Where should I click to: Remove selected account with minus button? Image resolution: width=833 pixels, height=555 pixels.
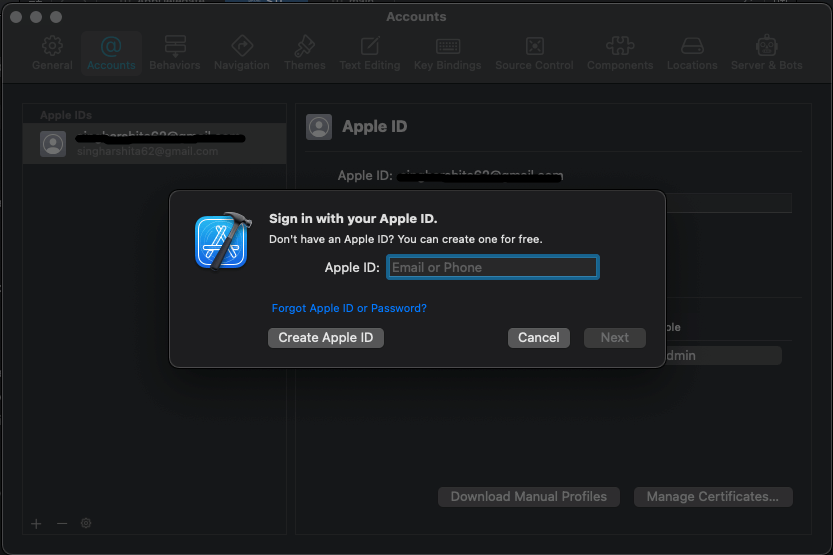(62, 524)
